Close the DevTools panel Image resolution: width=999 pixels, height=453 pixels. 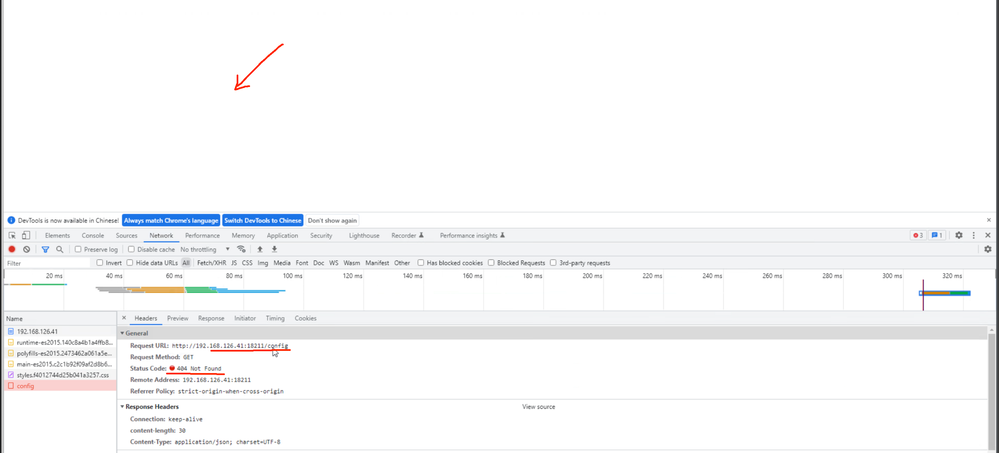988,235
